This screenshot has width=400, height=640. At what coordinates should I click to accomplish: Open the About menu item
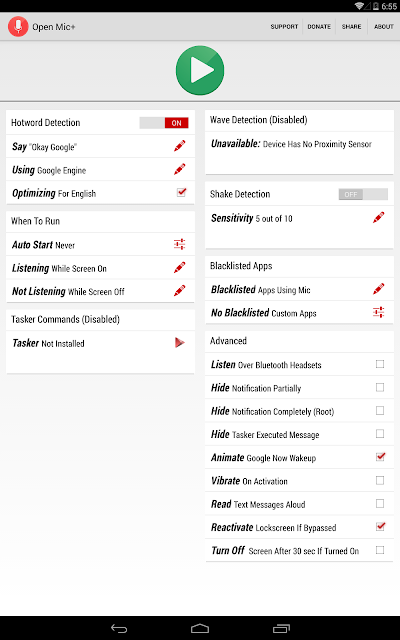pos(384,27)
